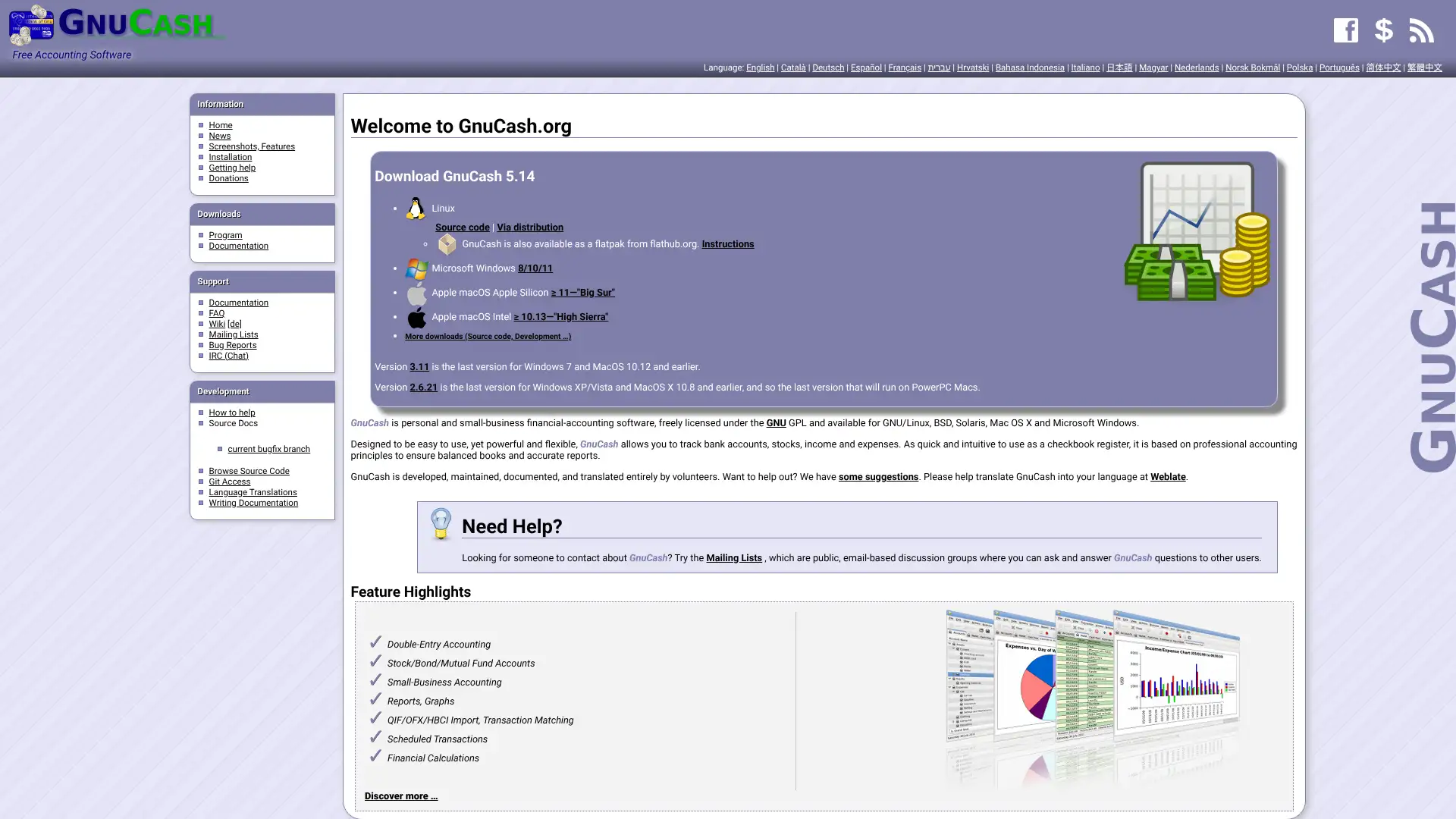Click the grey Apple Silicon logo icon

416,293
